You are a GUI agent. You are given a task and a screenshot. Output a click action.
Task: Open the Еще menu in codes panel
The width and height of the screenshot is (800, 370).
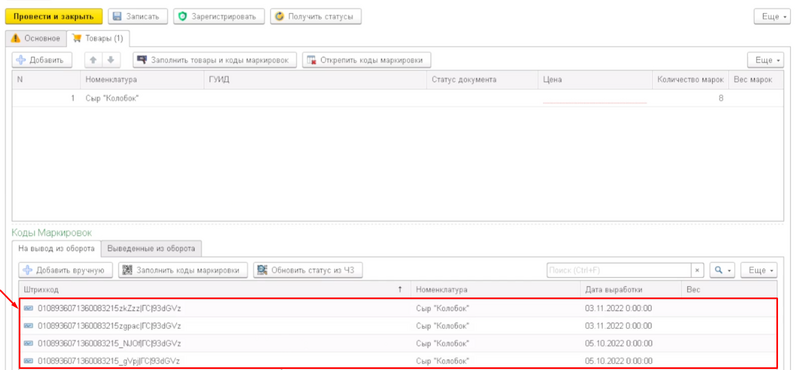(759, 270)
